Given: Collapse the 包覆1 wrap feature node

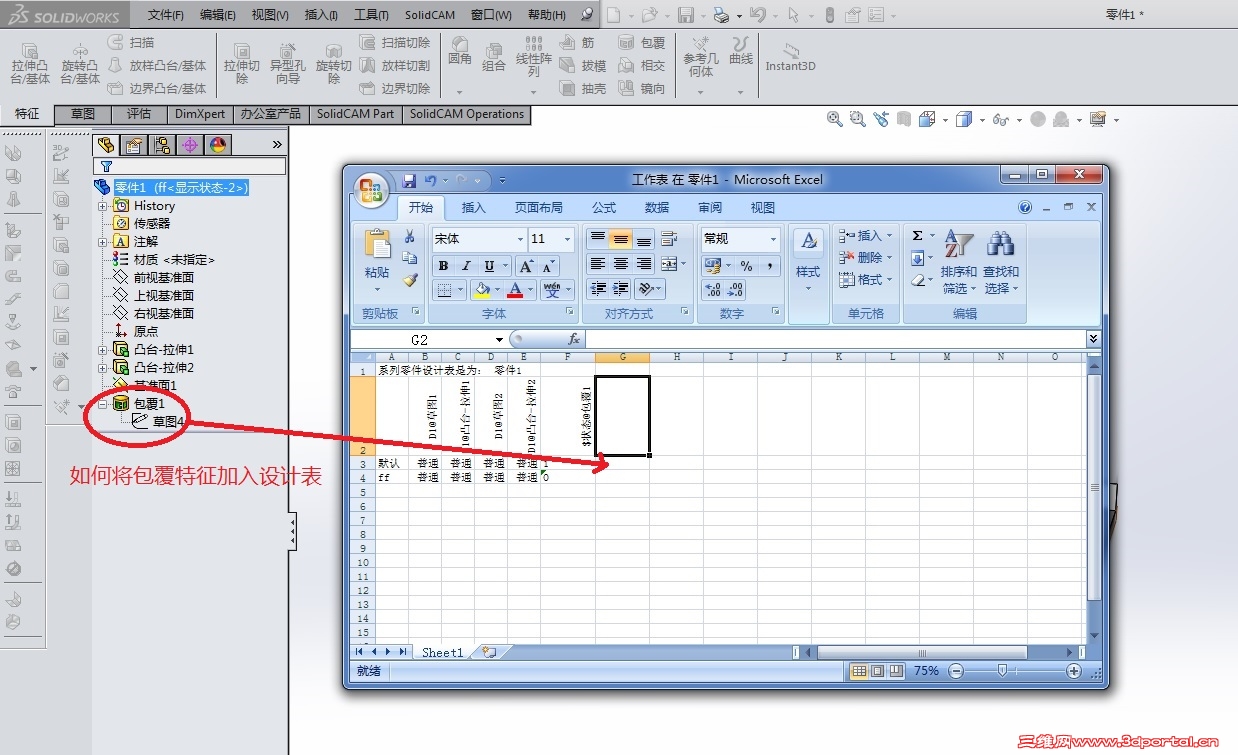Looking at the screenshot, I should pos(102,404).
